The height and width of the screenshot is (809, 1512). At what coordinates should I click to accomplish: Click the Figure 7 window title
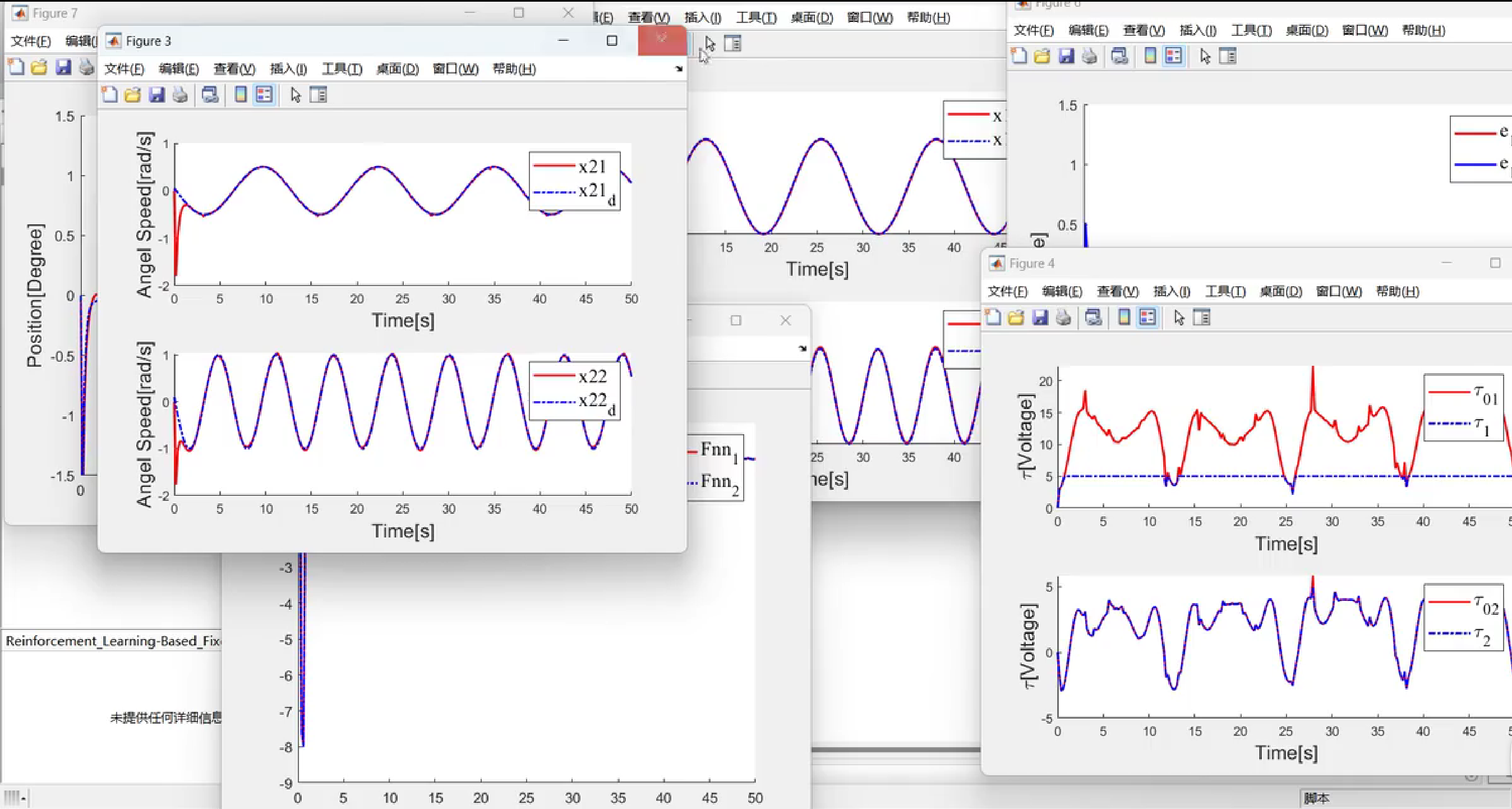click(54, 13)
